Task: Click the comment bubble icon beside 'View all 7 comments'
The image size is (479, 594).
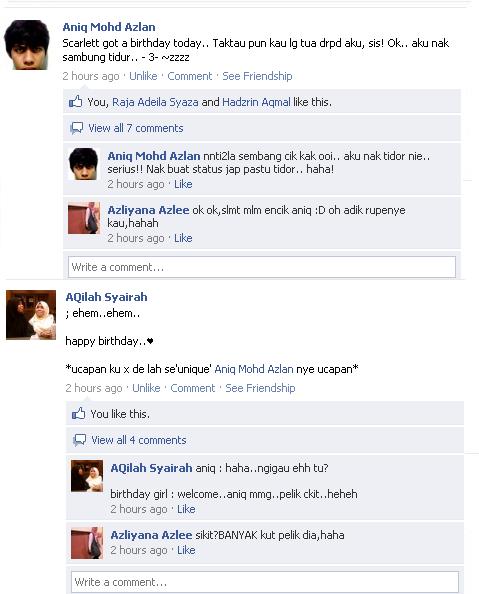Action: (x=76, y=128)
